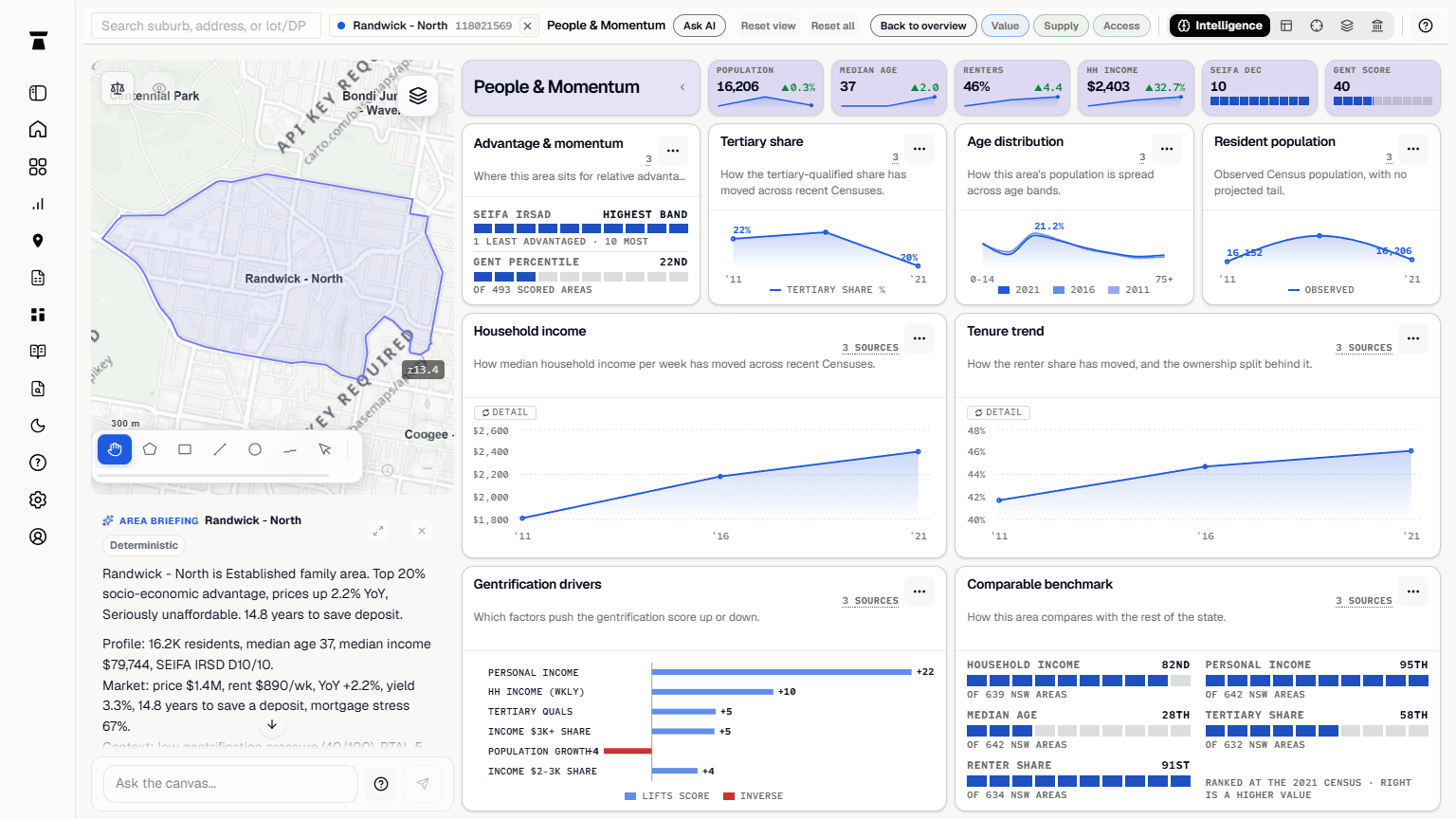The width and height of the screenshot is (1456, 819).
Task: Click Reset view
Action: click(768, 26)
